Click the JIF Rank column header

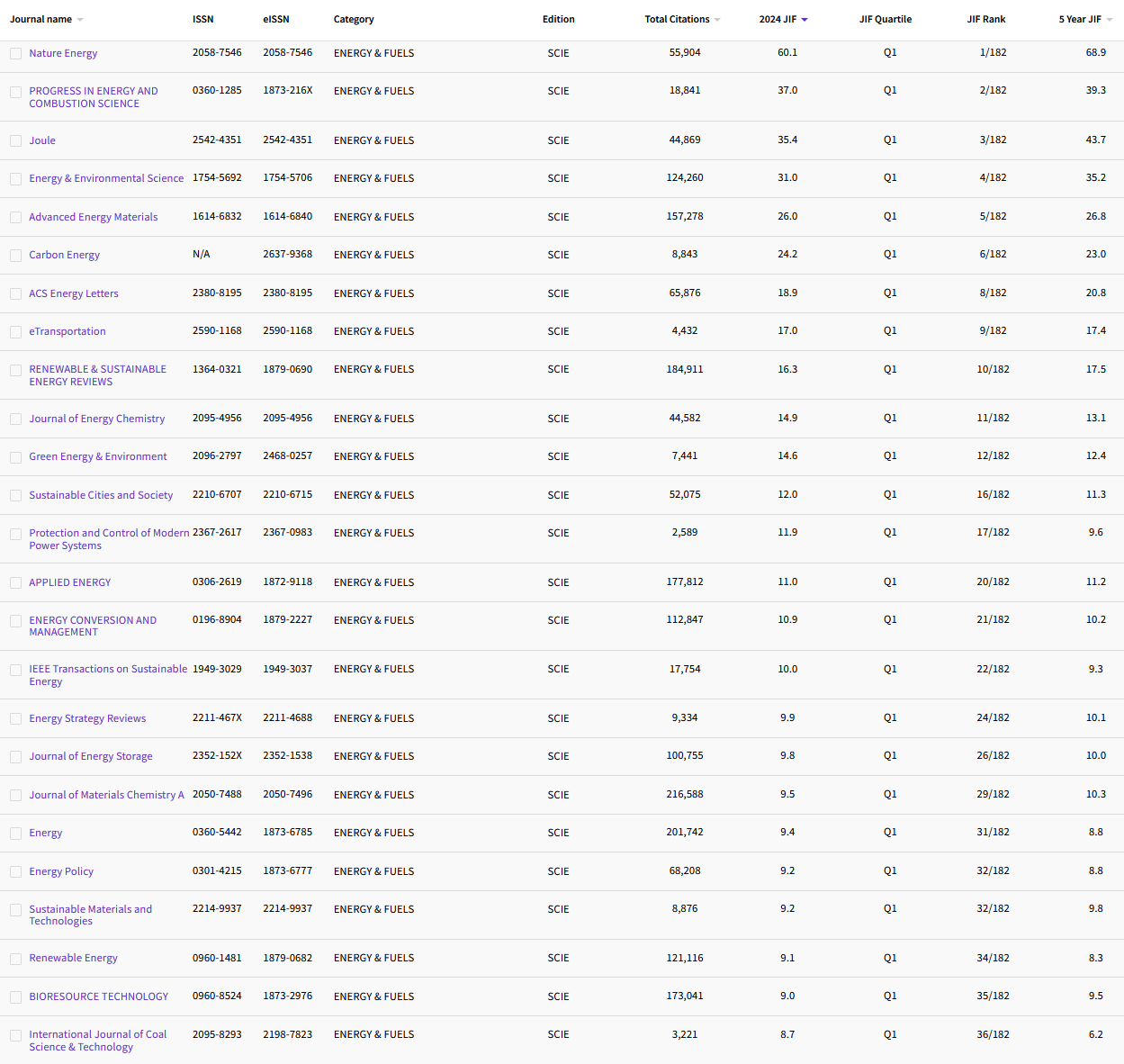(x=986, y=20)
